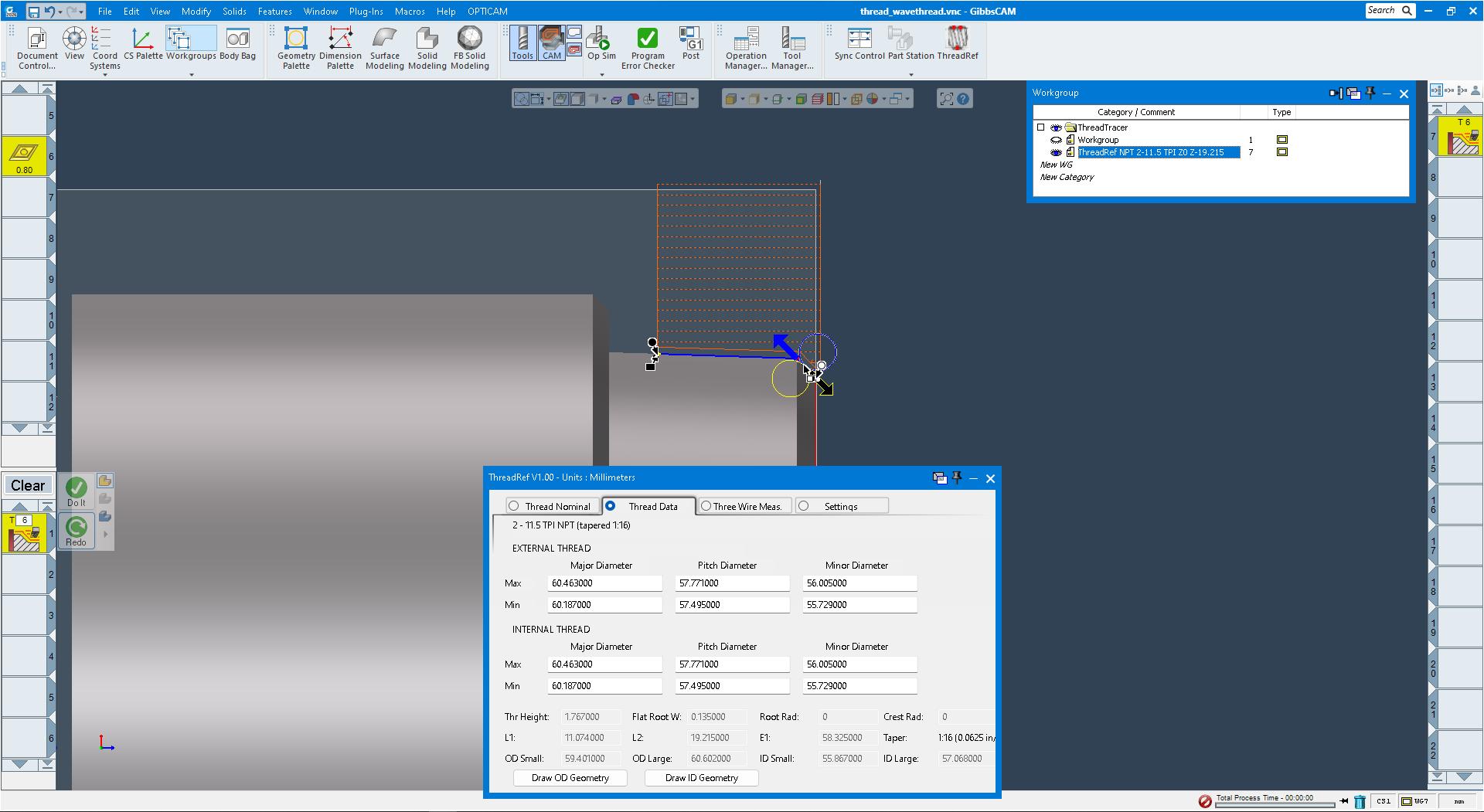The image size is (1484, 812).
Task: Show the Workgroup item with its eye toggle
Action: click(x=1056, y=140)
